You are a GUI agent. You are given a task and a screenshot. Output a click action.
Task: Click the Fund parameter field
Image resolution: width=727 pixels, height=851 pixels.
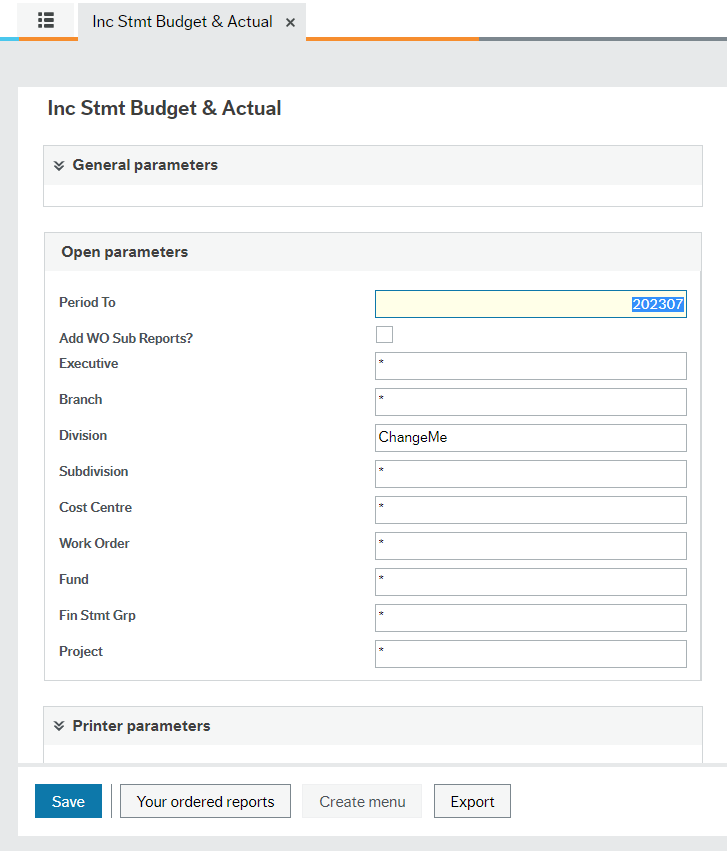coord(530,581)
